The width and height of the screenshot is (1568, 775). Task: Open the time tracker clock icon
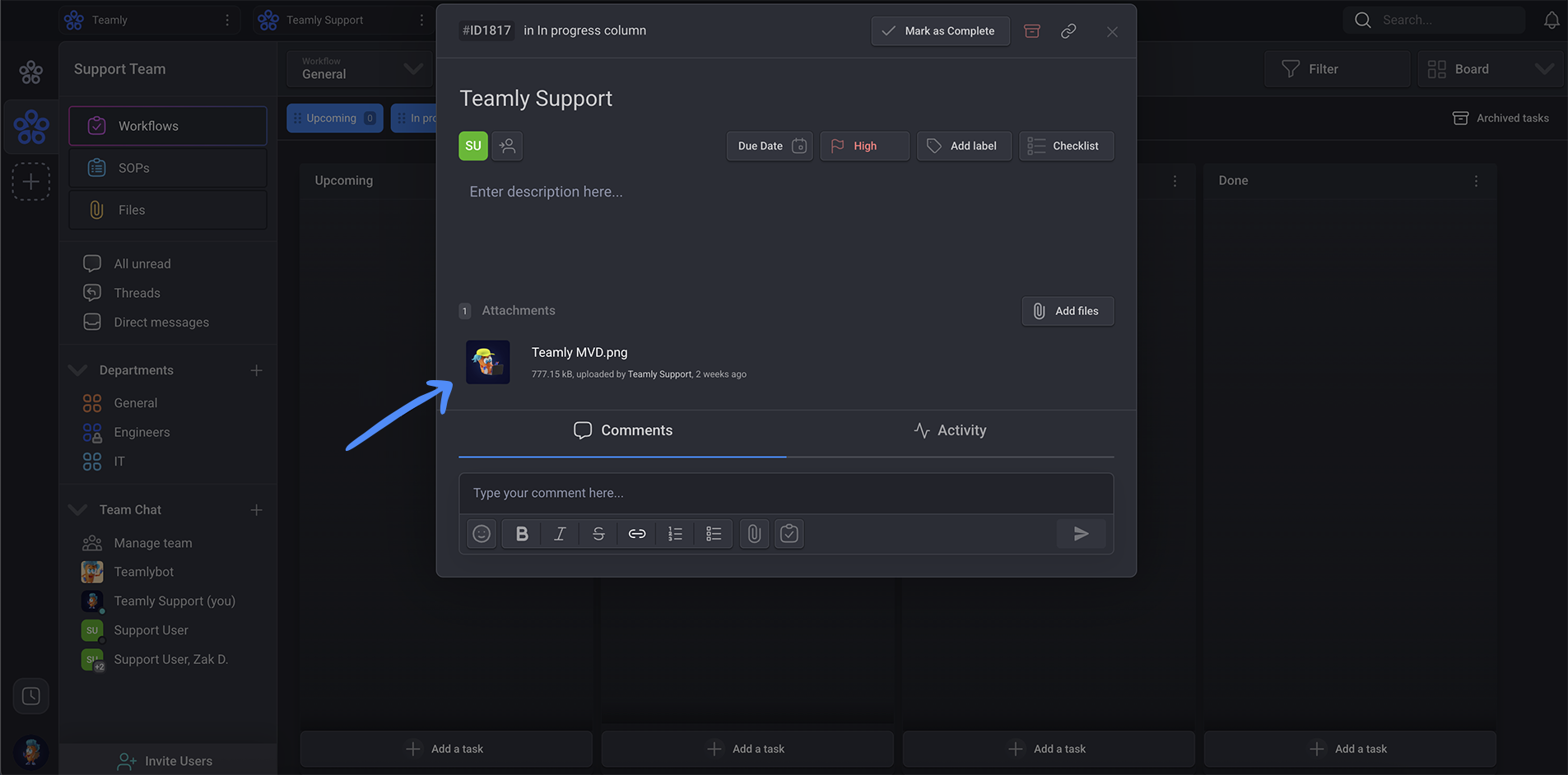(x=30, y=696)
